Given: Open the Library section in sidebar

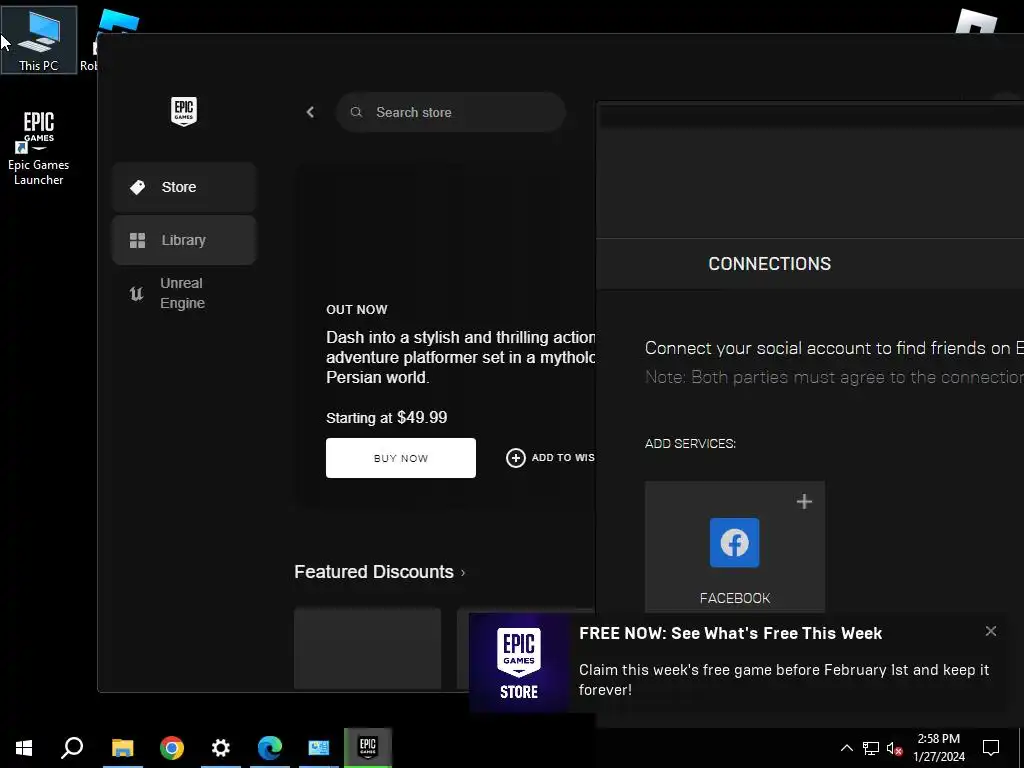Looking at the screenshot, I should [x=184, y=240].
